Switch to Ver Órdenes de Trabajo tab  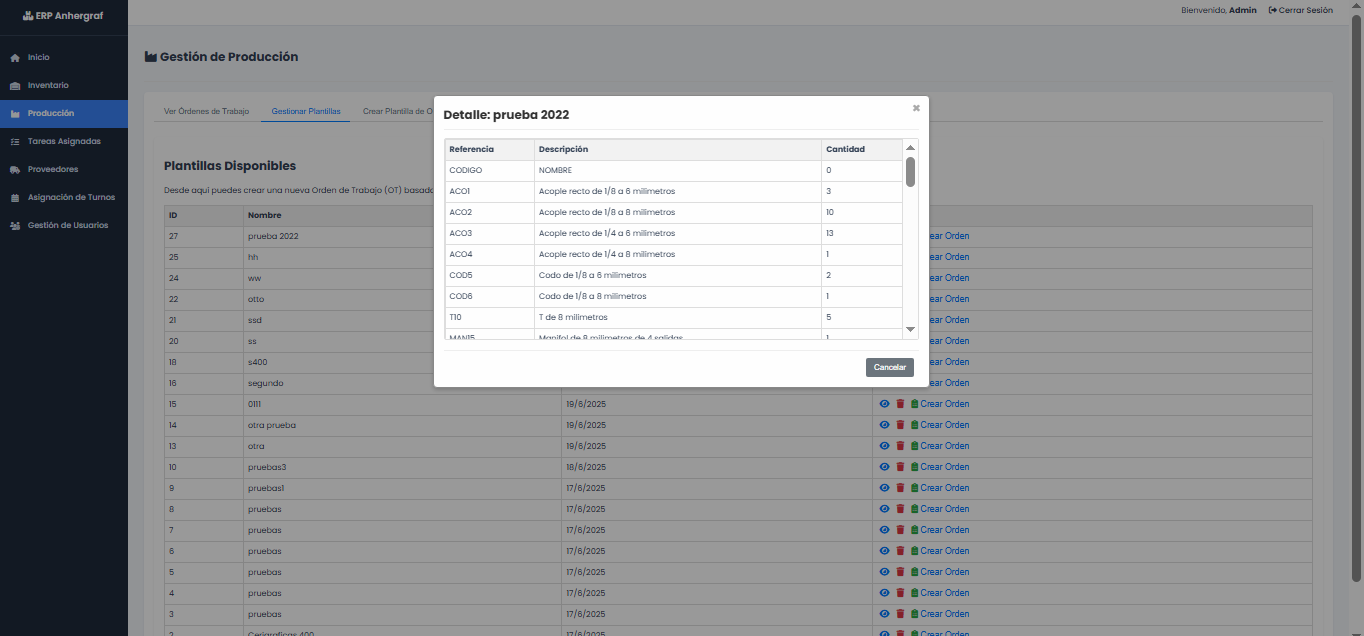(206, 112)
